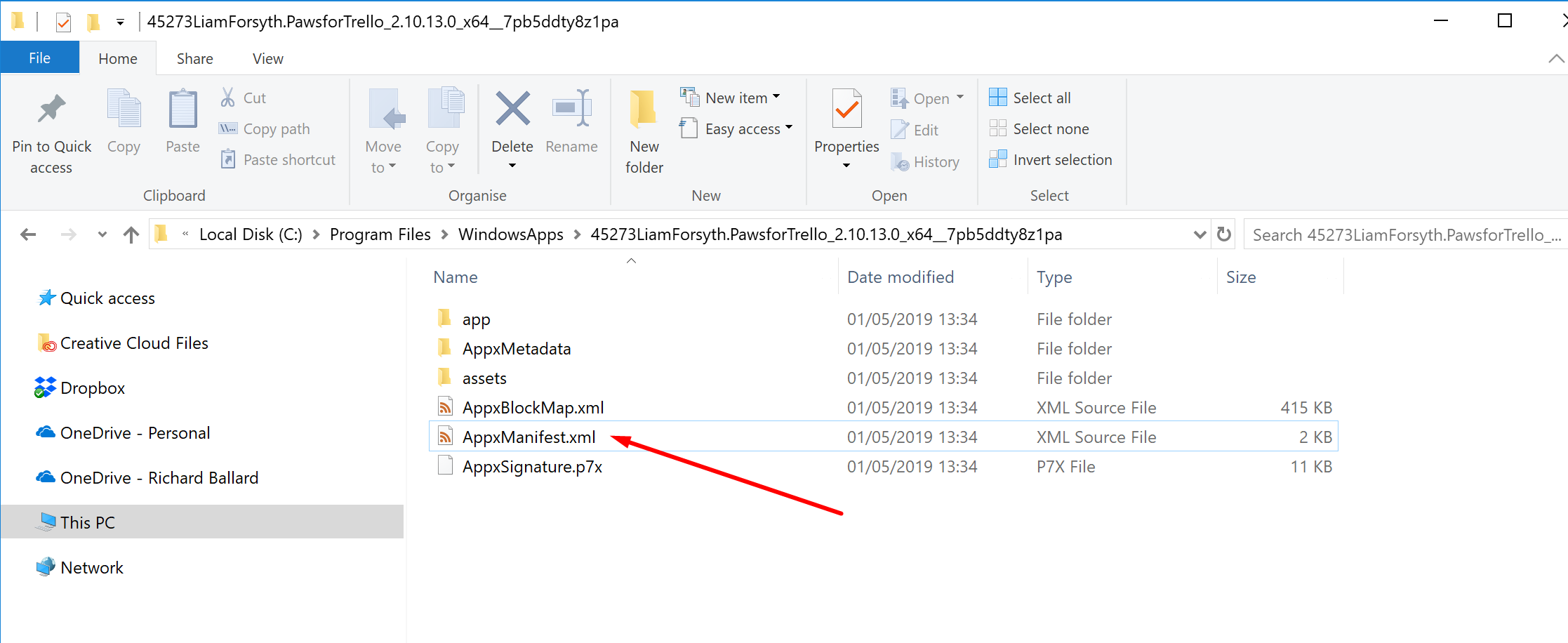
Task: Click the Paste clipboard icon
Action: [182, 109]
